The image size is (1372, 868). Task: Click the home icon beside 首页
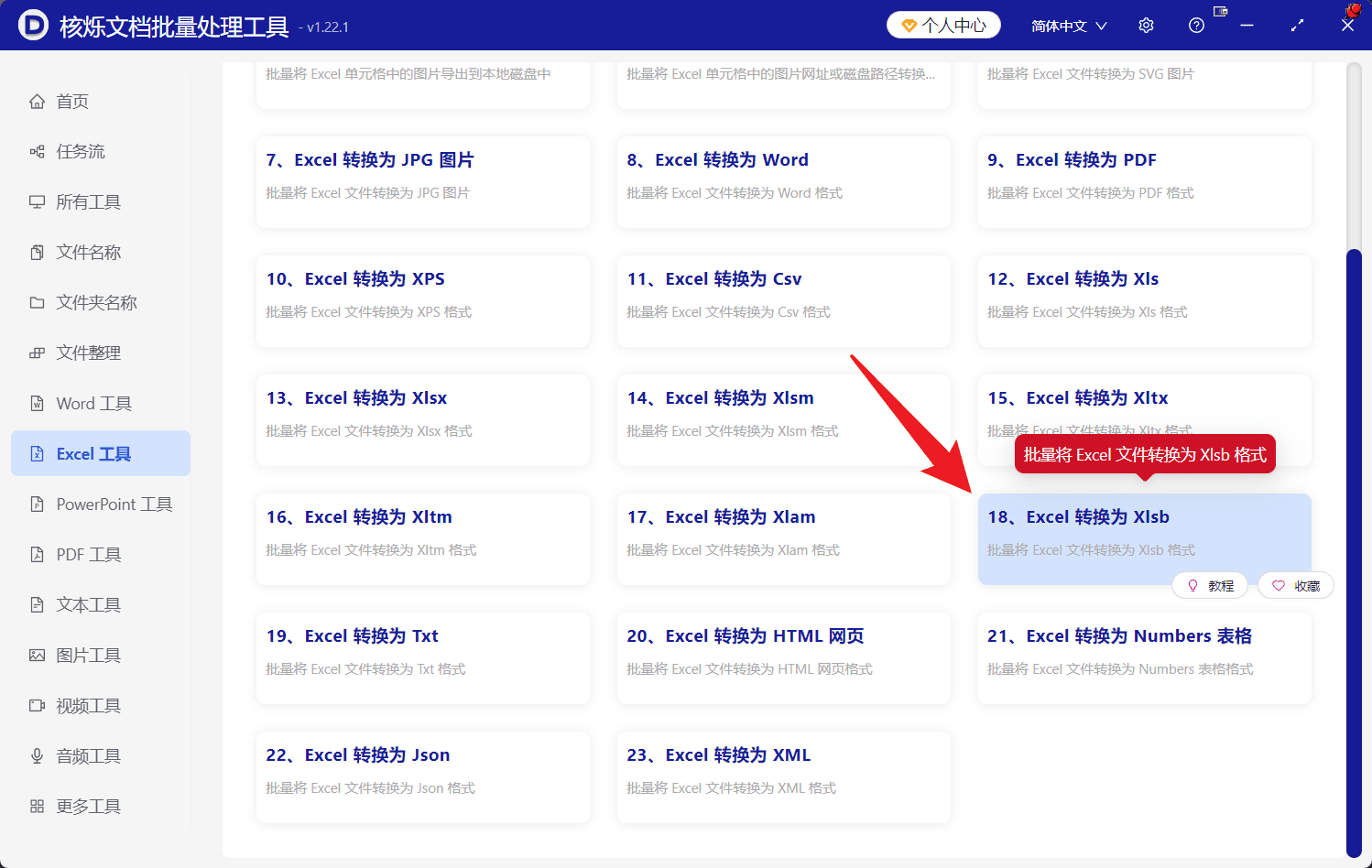37,102
